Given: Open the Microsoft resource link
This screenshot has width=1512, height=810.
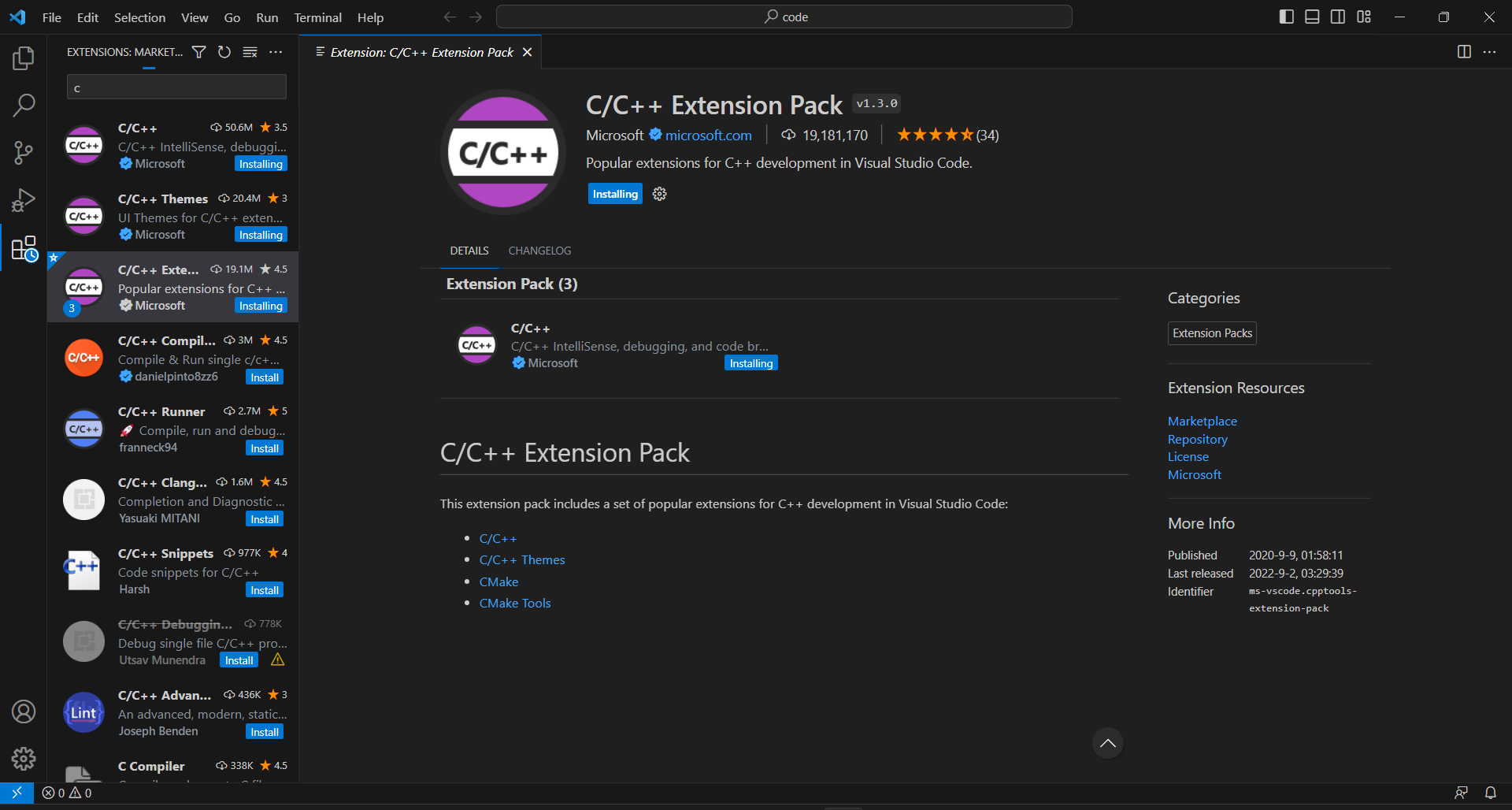Looking at the screenshot, I should tap(1194, 475).
